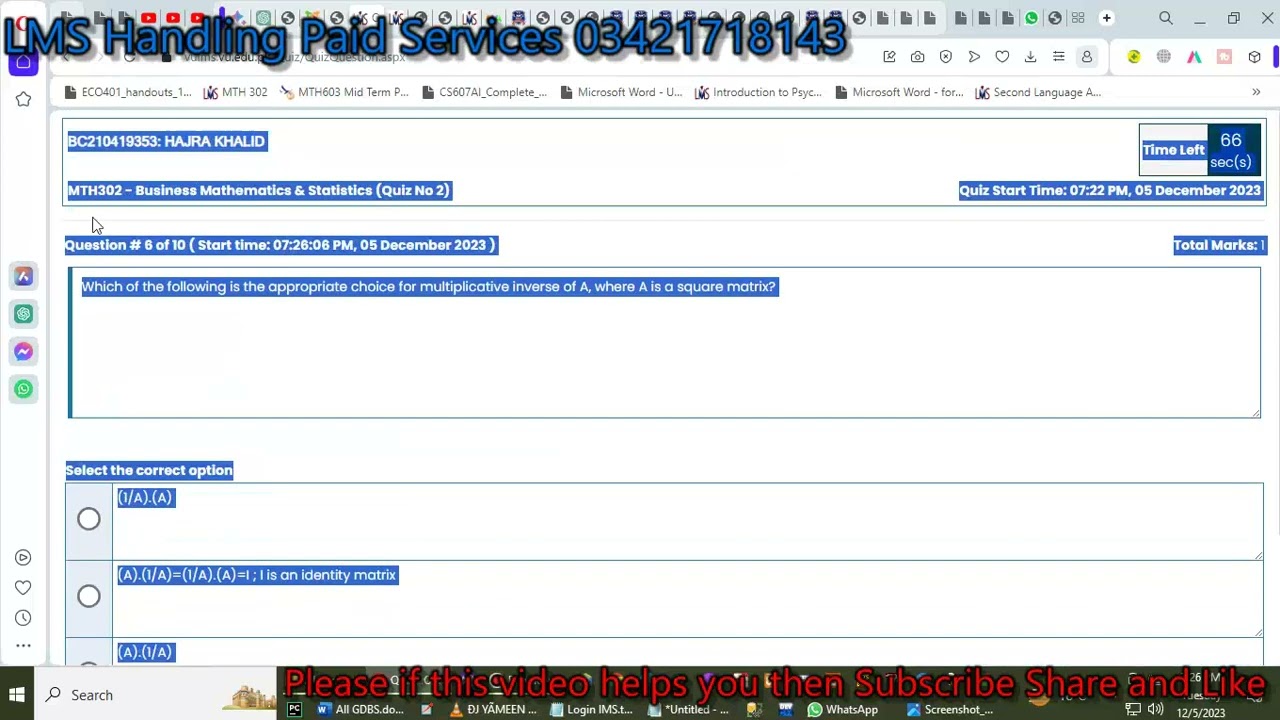The width and height of the screenshot is (1280, 720).
Task: Open the Aria AI sidebar icon
Action: 24,276
